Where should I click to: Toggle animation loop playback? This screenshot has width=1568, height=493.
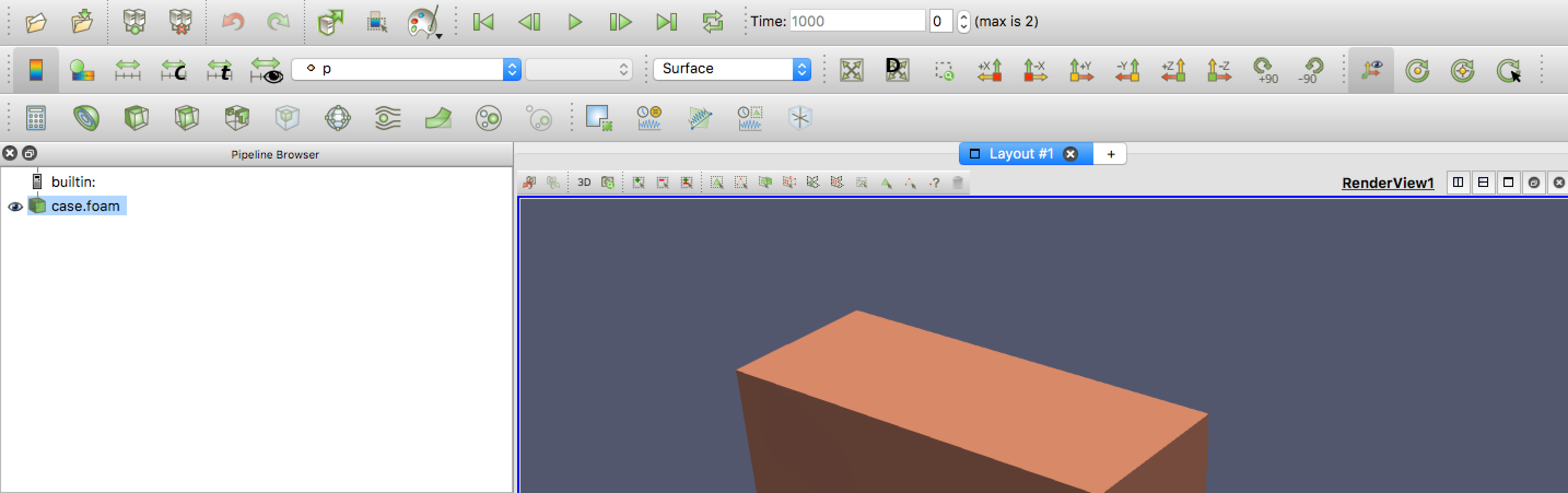coord(712,22)
